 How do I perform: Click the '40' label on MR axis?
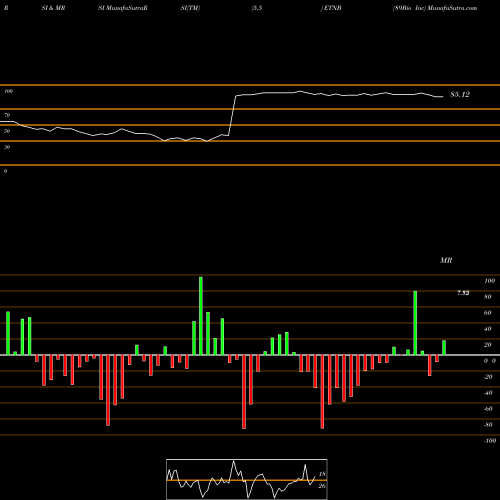[x=488, y=329]
